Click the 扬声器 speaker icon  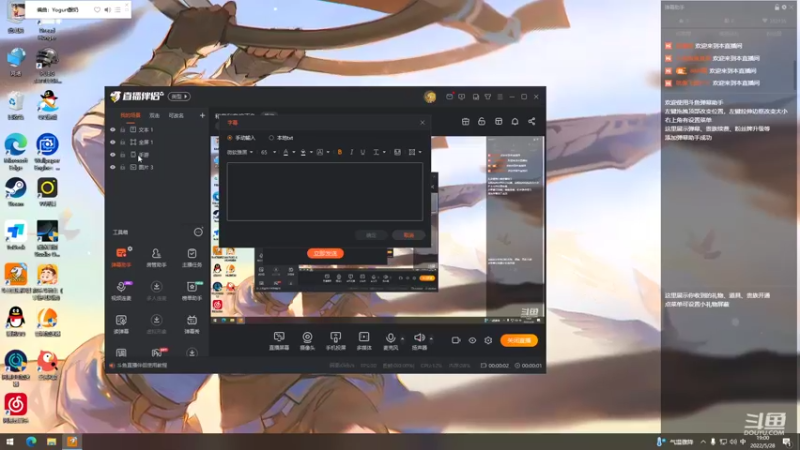[419, 338]
